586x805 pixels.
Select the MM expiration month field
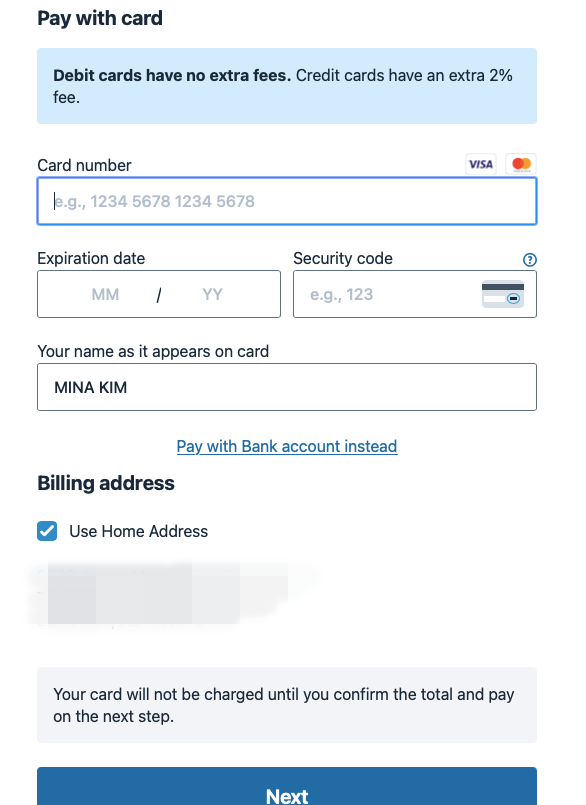[x=105, y=294]
